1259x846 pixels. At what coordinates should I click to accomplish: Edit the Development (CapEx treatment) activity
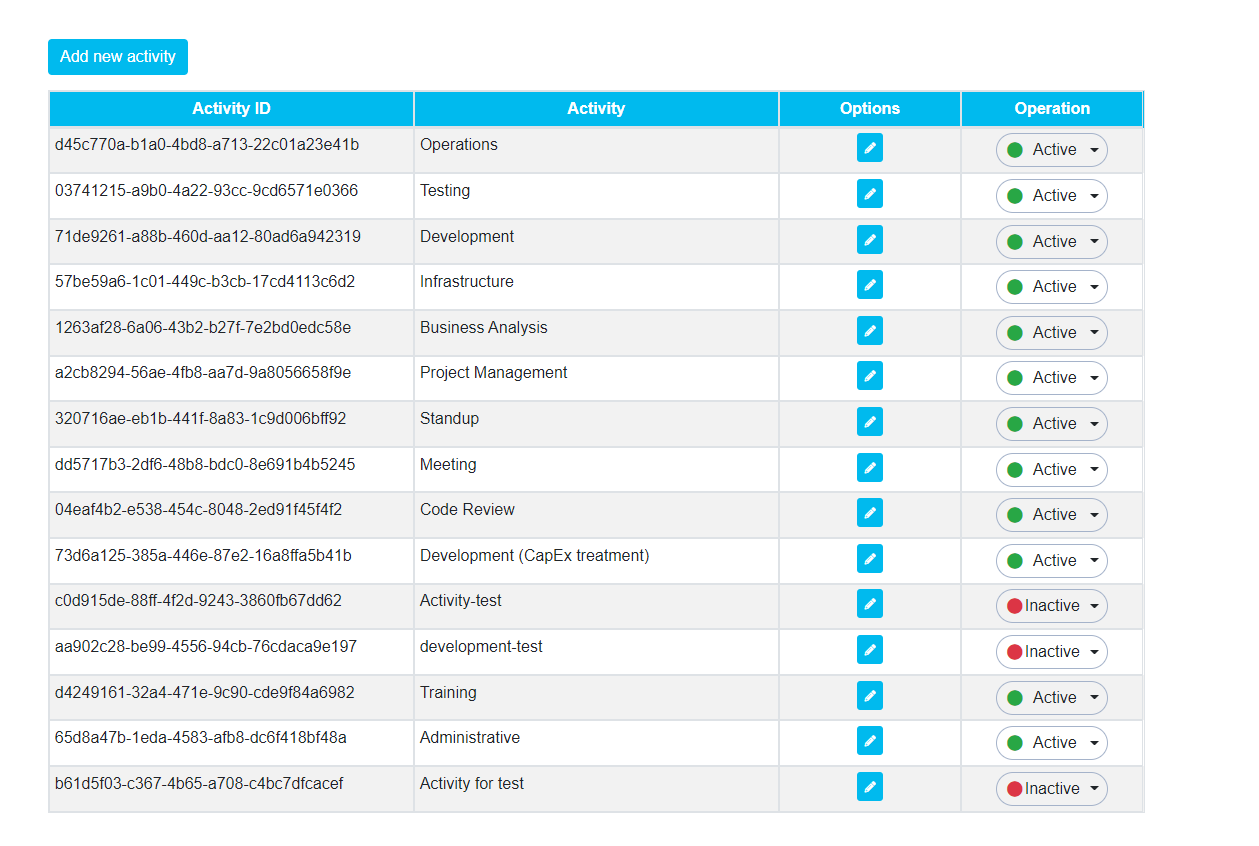coord(870,559)
